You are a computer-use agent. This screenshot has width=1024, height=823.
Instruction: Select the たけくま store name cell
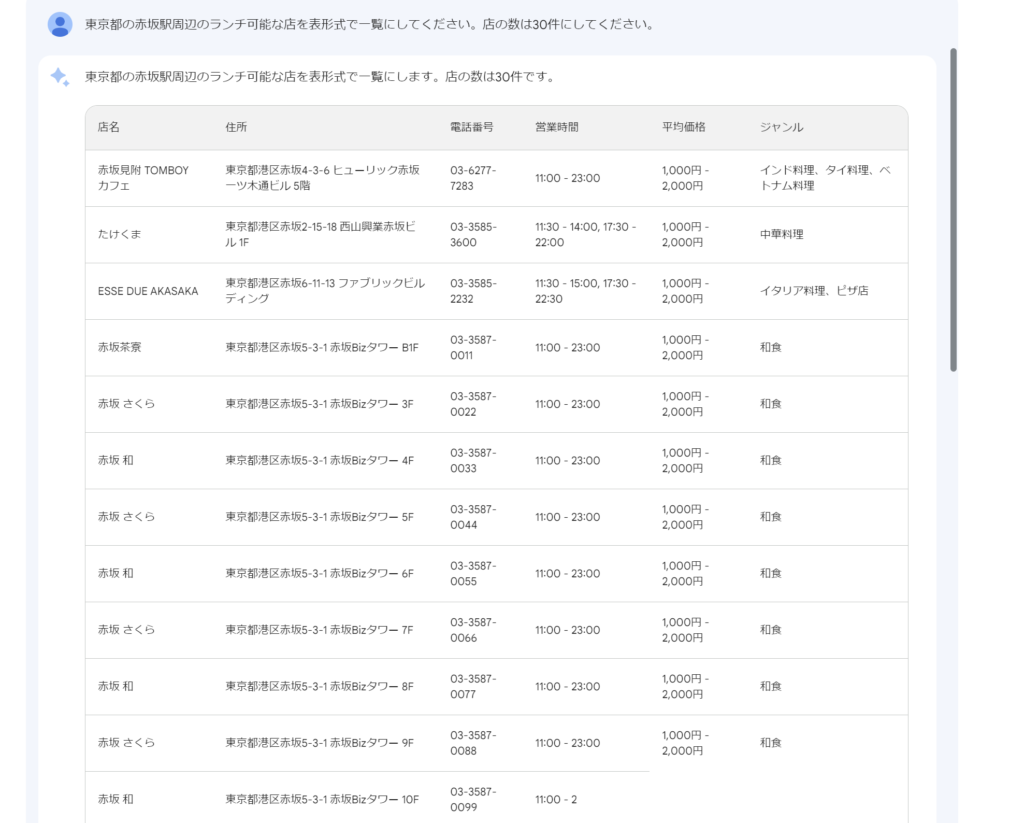[x=120, y=234]
